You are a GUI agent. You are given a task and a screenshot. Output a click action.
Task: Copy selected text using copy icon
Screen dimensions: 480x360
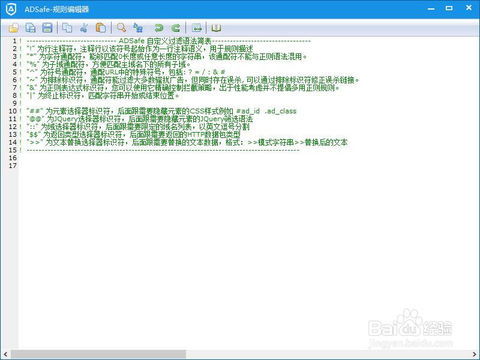[x=67, y=28]
